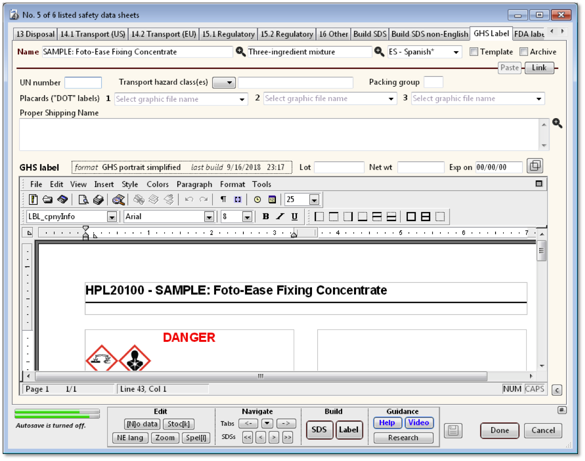Viewport: 585px width, 461px height.
Task: Open the editor Insert menu
Action: coord(104,184)
